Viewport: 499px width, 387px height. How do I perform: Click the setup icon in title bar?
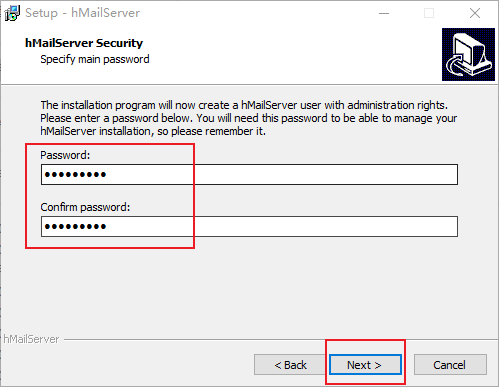(13, 13)
